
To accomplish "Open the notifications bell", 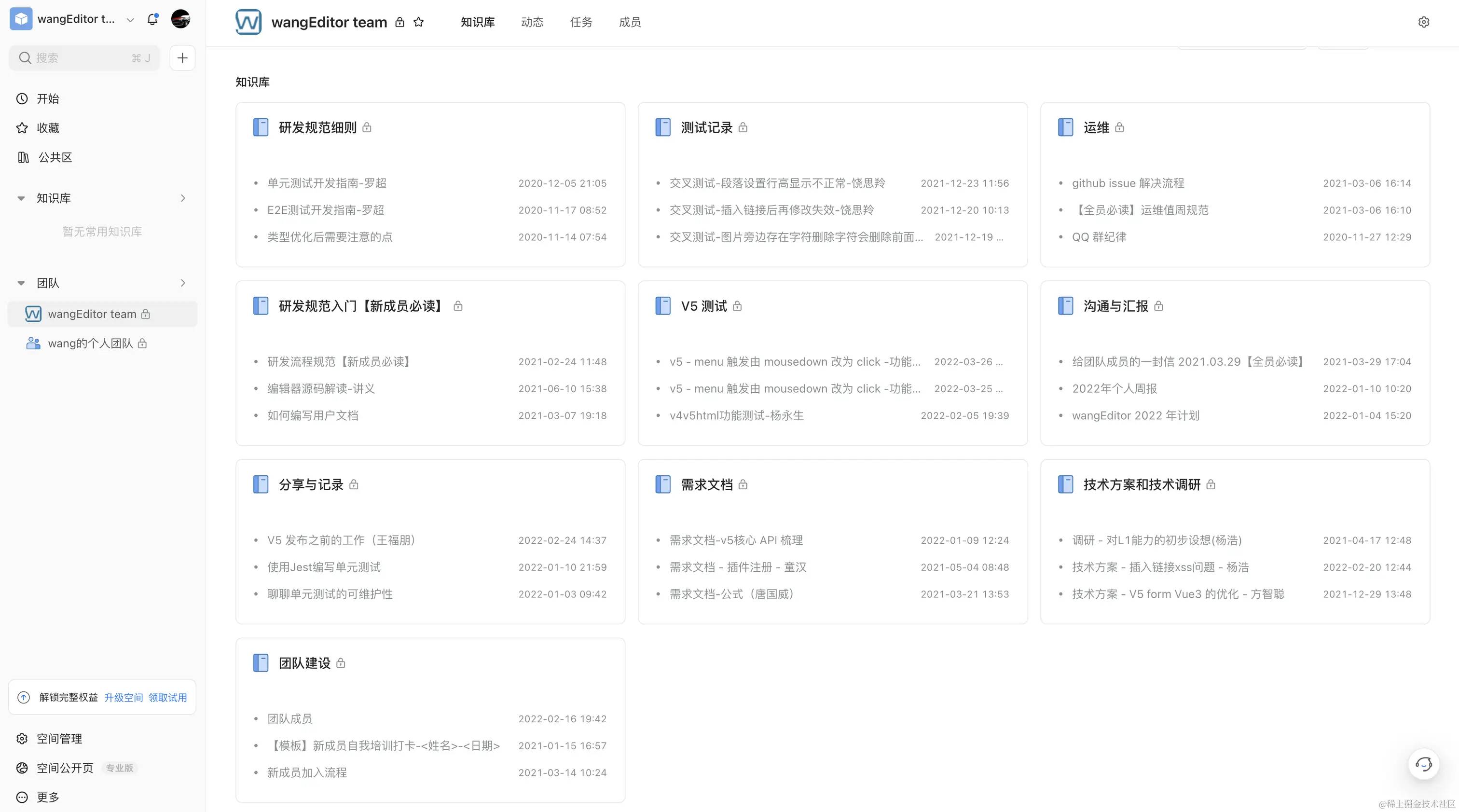I will [x=152, y=19].
